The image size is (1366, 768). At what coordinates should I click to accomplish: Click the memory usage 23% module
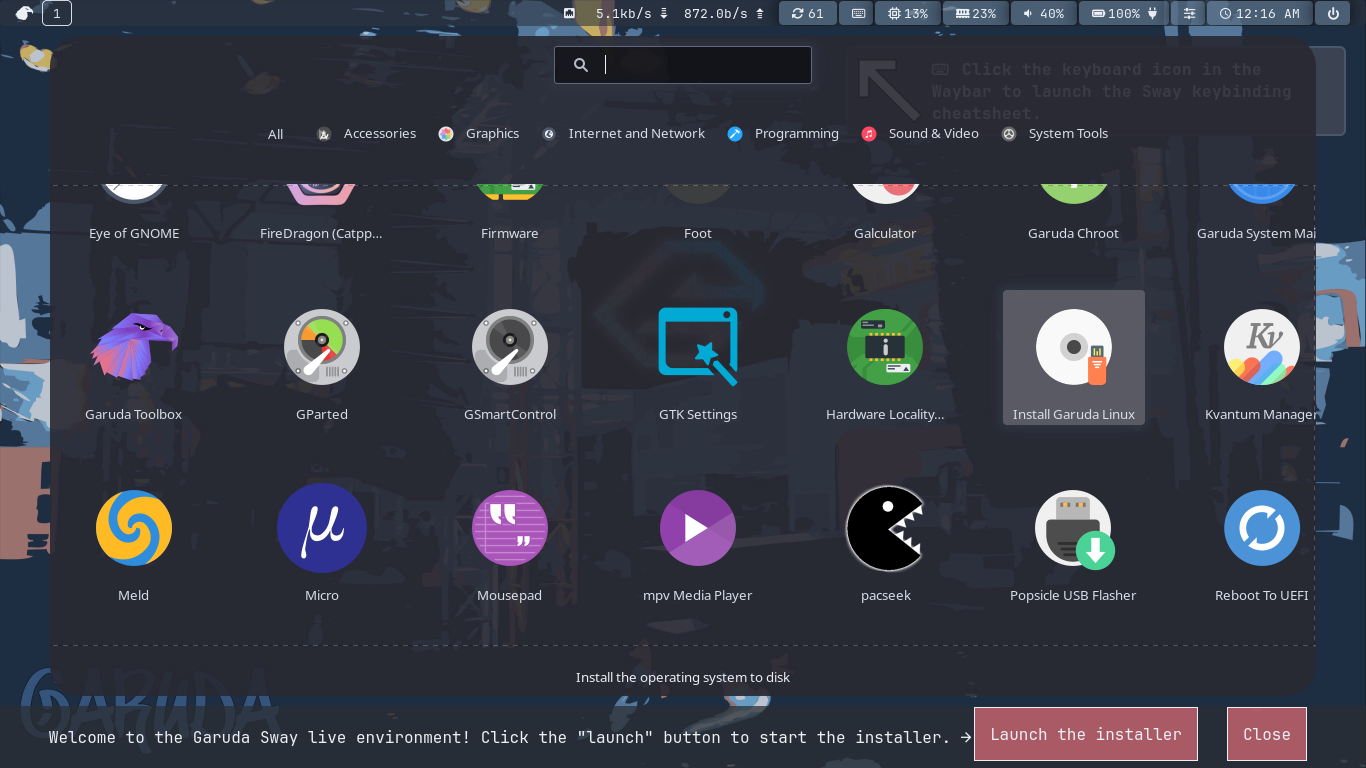[976, 13]
